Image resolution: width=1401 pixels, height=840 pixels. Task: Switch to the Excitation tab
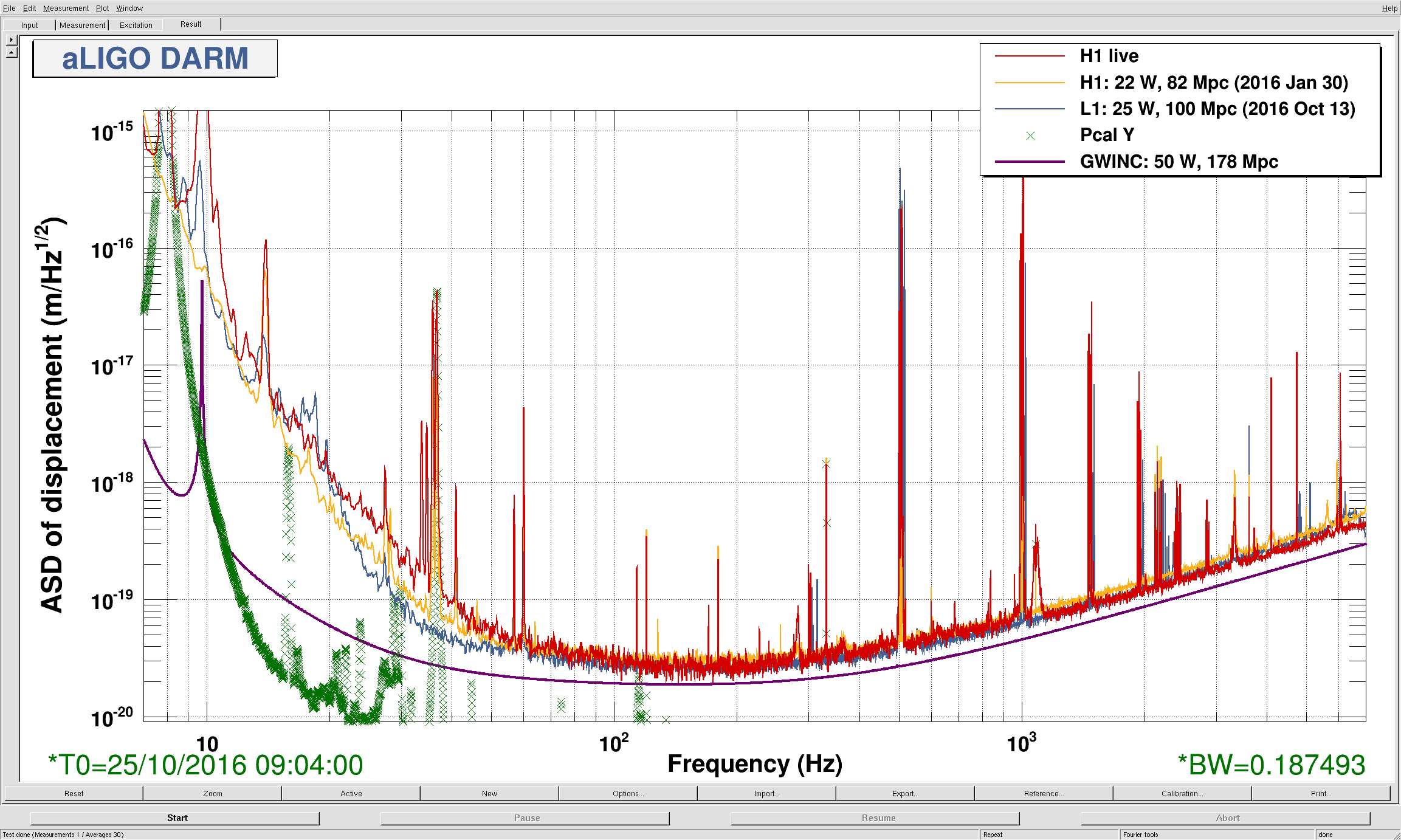pos(136,25)
